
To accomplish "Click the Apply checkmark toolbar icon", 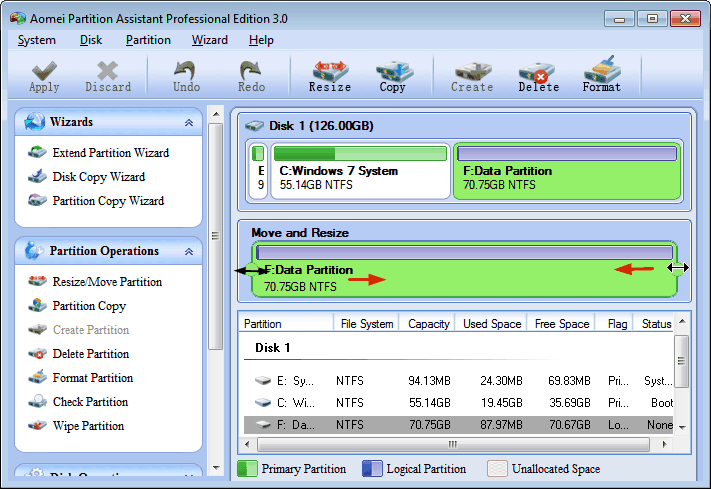I will click(x=44, y=70).
